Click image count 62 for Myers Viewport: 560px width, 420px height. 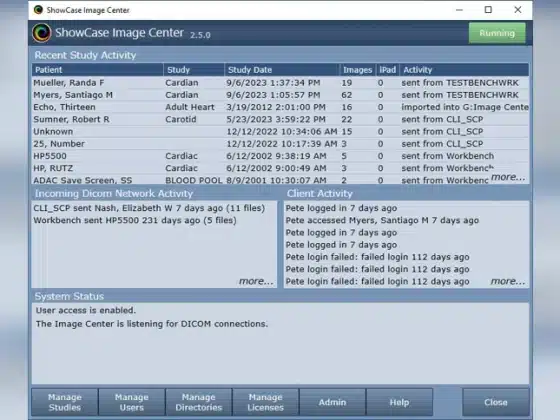point(346,95)
